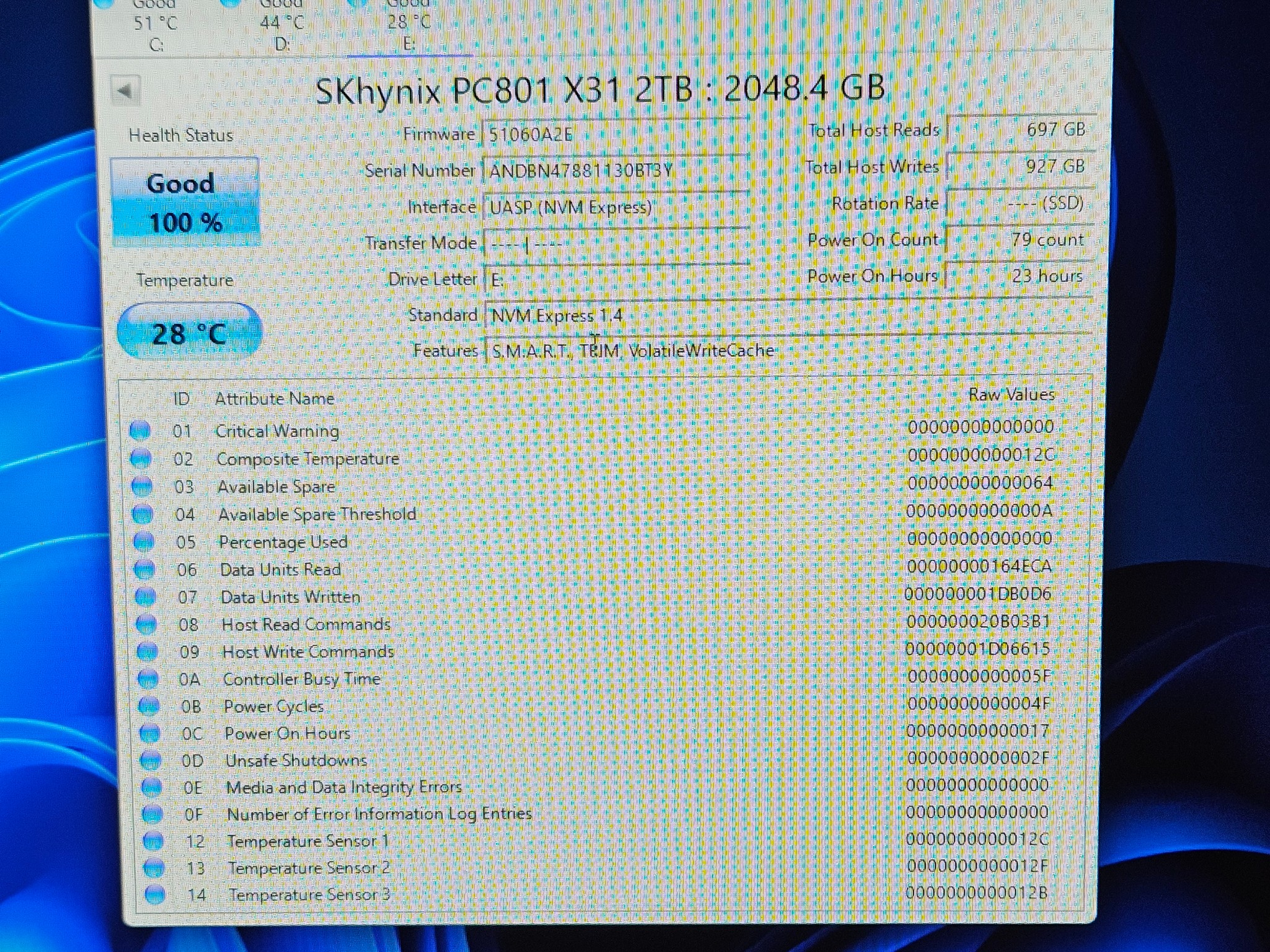Click the status icon for Percentage Used
1270x952 pixels.
tap(144, 542)
